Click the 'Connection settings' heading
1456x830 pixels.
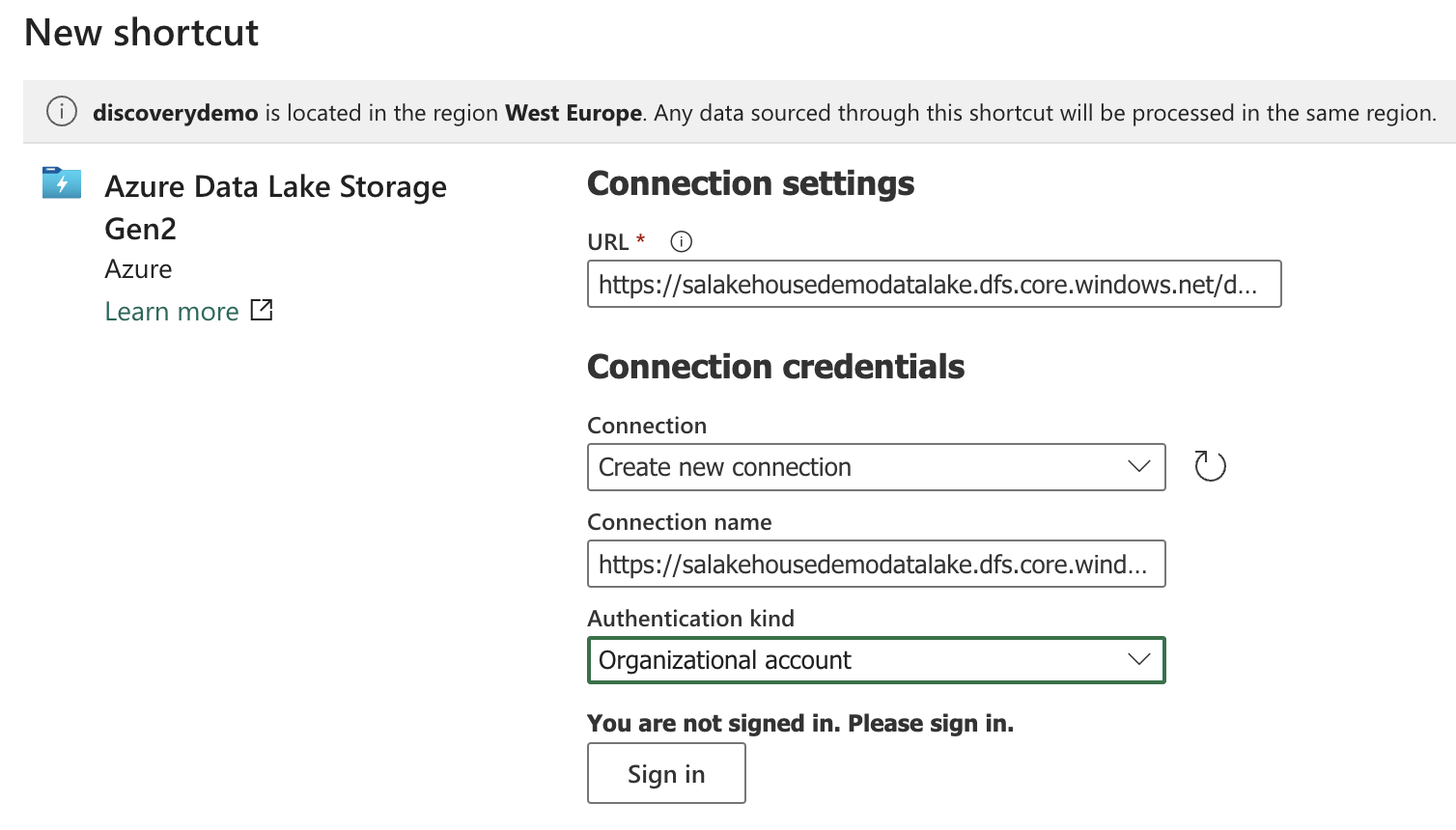pyautogui.click(x=750, y=183)
